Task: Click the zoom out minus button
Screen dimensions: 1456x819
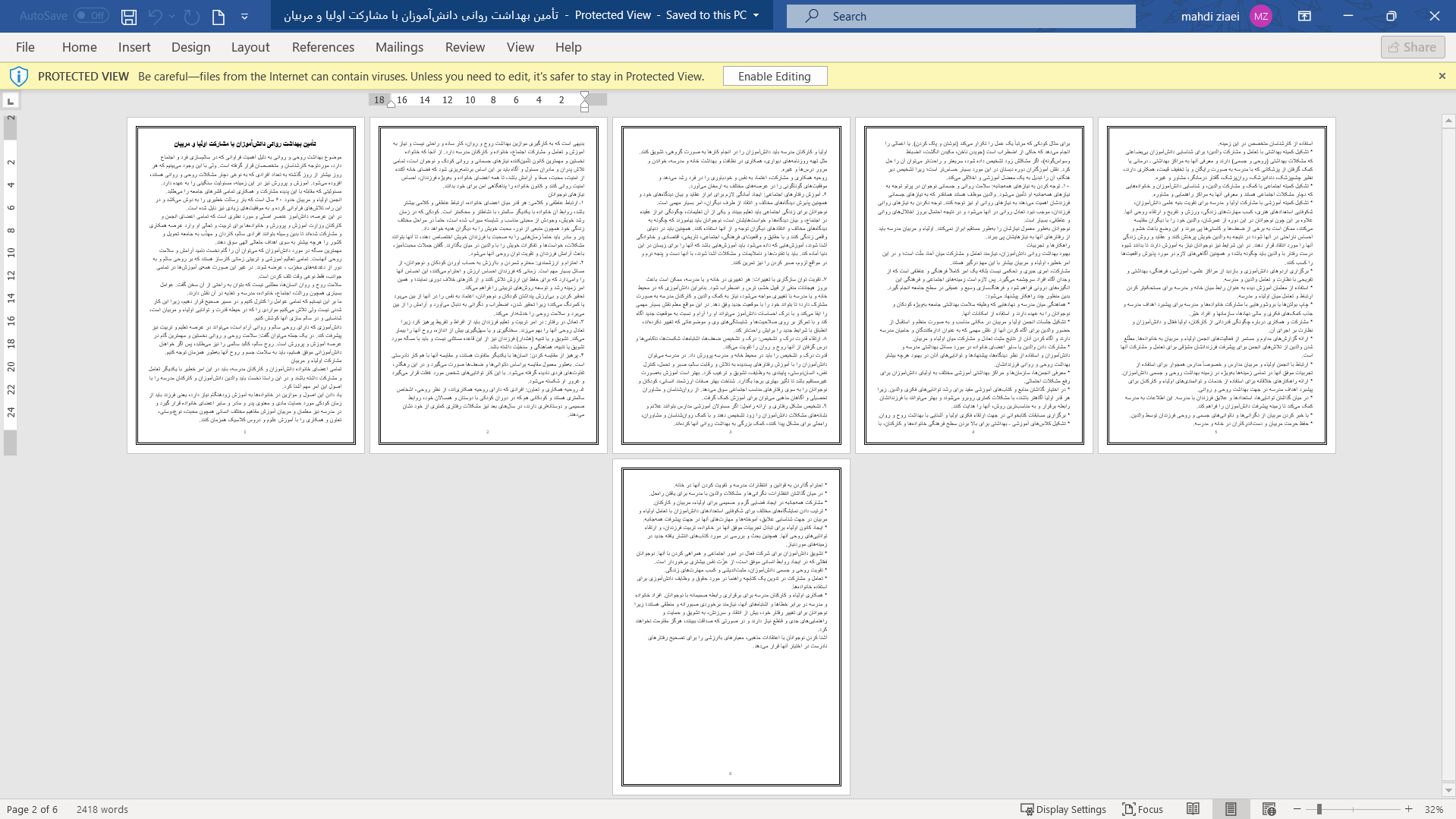Action: click(1297, 809)
